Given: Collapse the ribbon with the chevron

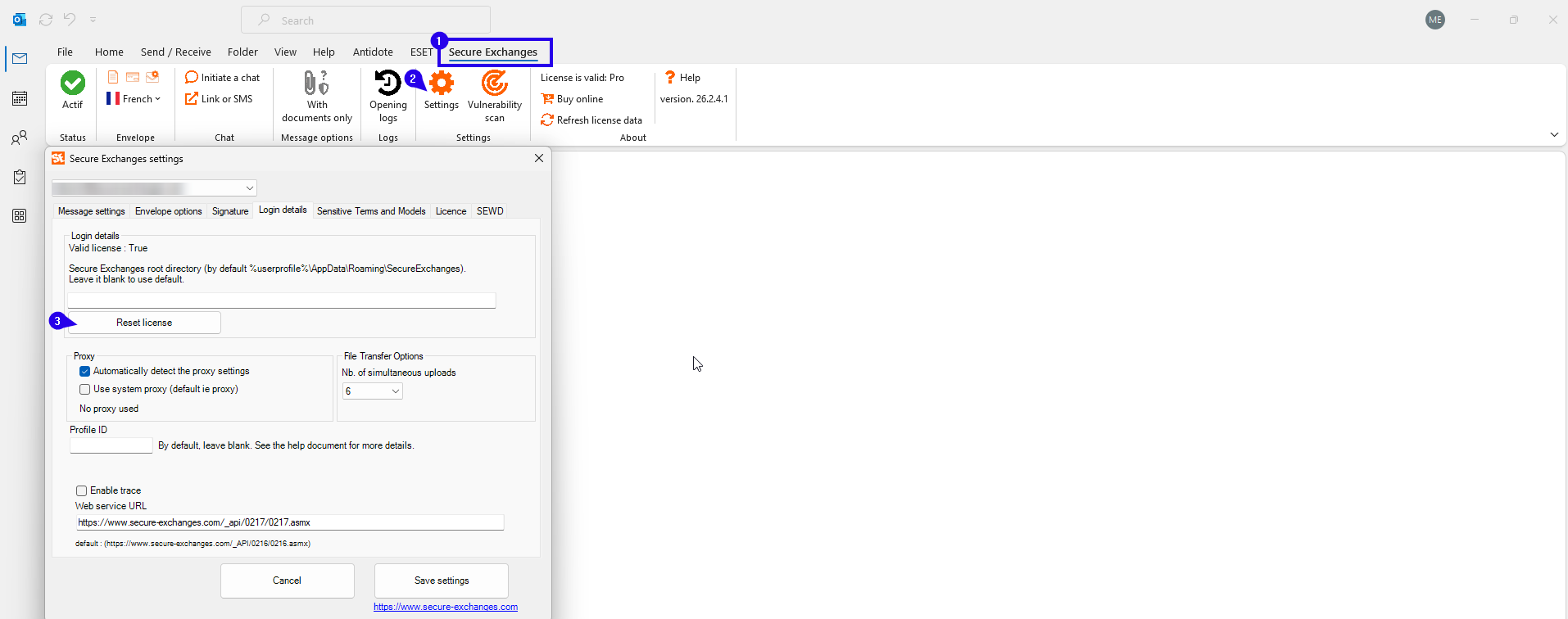Looking at the screenshot, I should pos(1554,134).
